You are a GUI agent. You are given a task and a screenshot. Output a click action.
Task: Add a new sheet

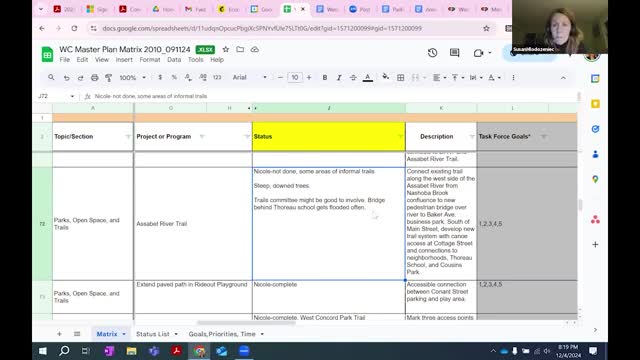click(59, 334)
